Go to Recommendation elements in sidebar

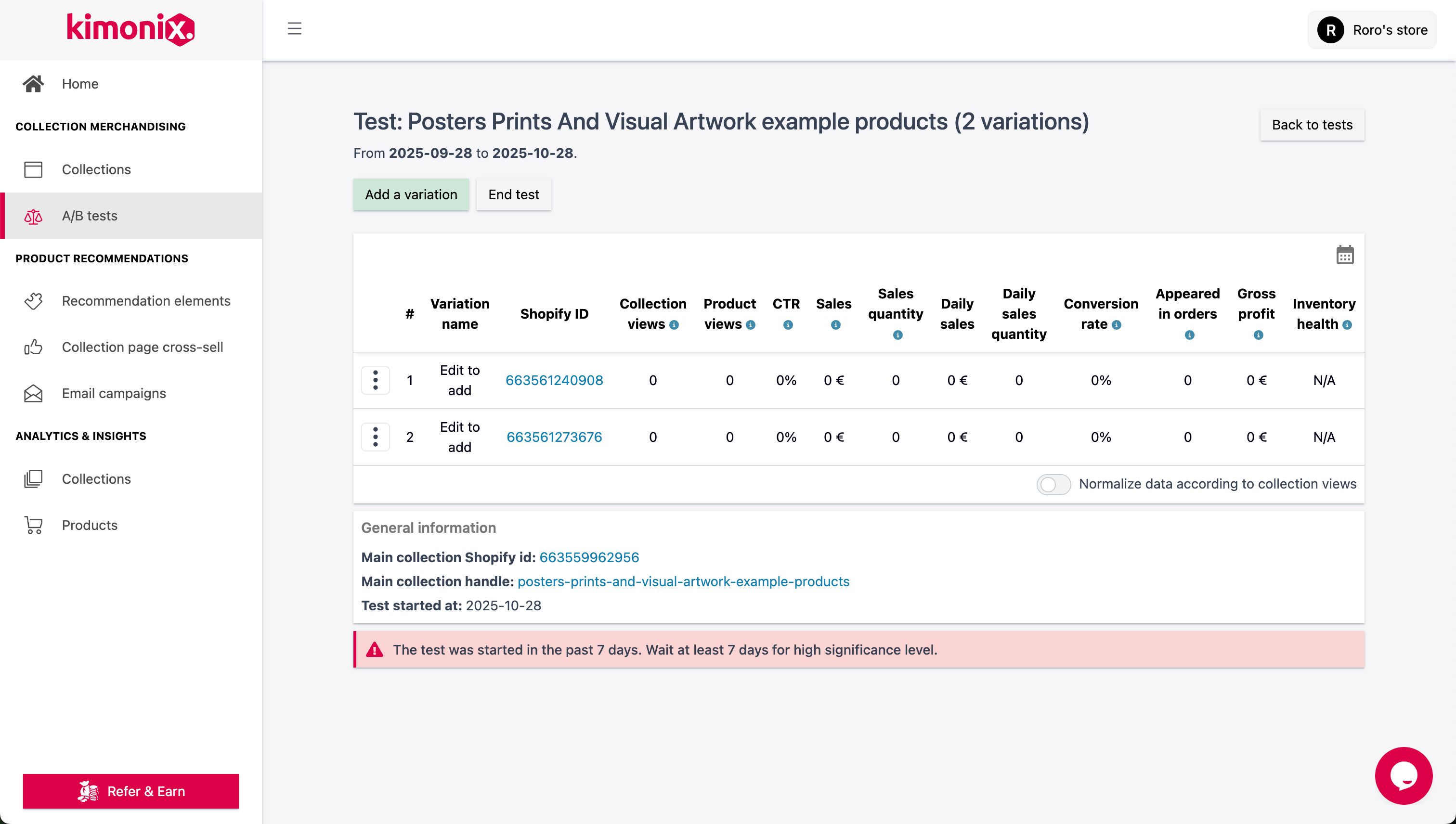tap(145, 301)
